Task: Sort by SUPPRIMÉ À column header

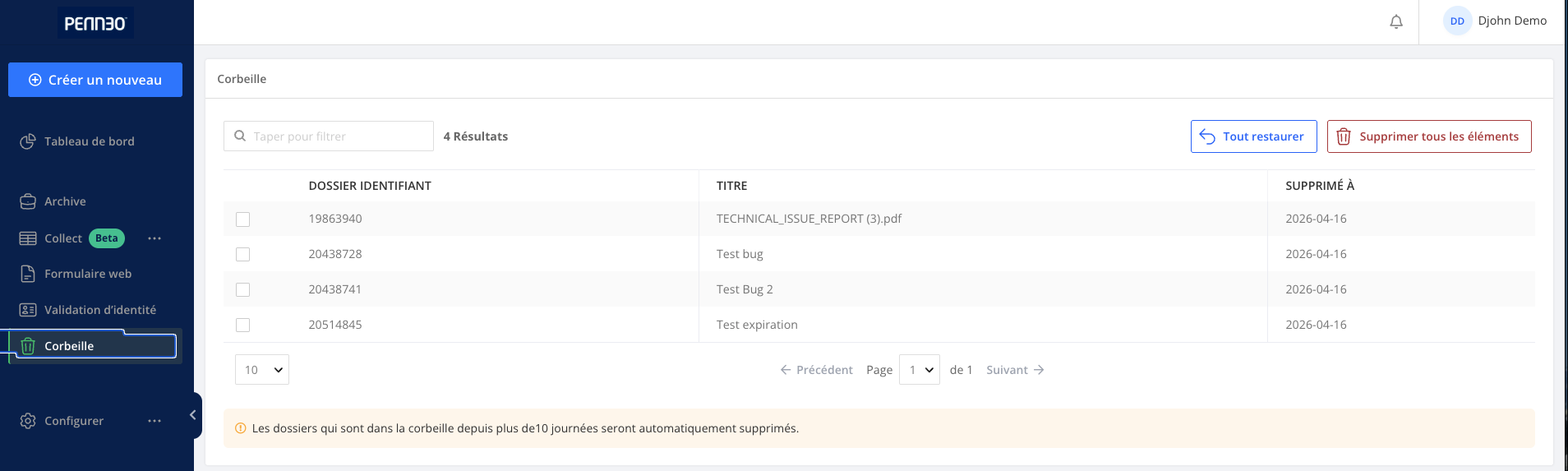Action: click(x=1320, y=186)
